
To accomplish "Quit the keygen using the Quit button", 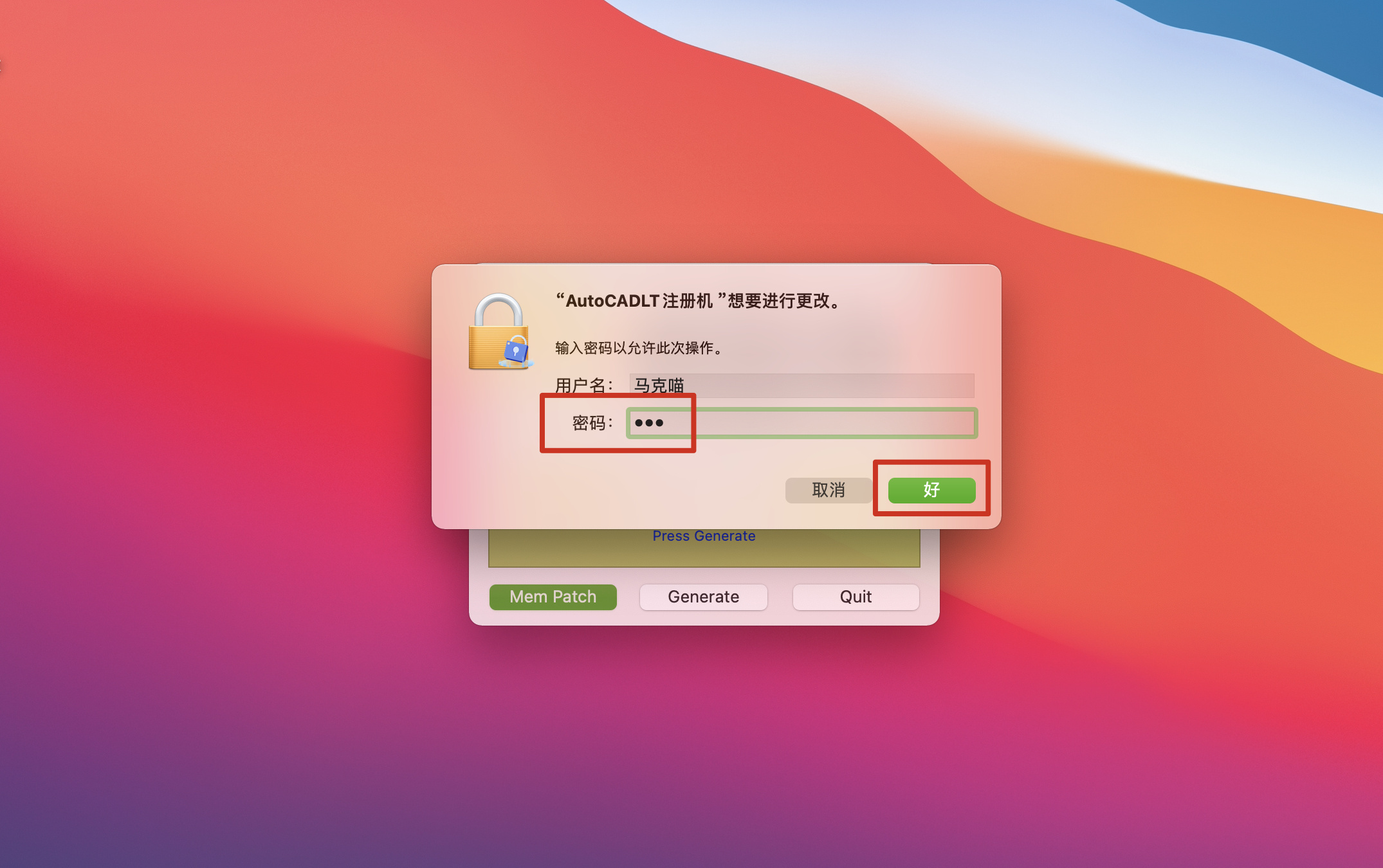I will coord(856,597).
